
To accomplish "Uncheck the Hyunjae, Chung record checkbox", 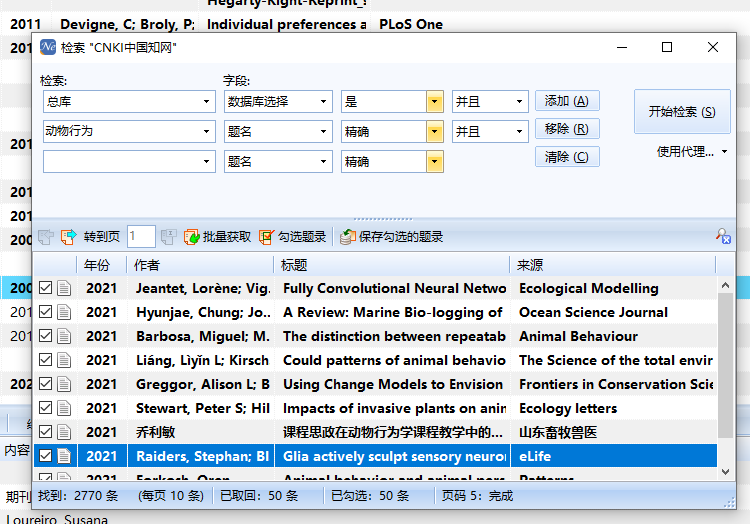I will pyautogui.click(x=45, y=312).
